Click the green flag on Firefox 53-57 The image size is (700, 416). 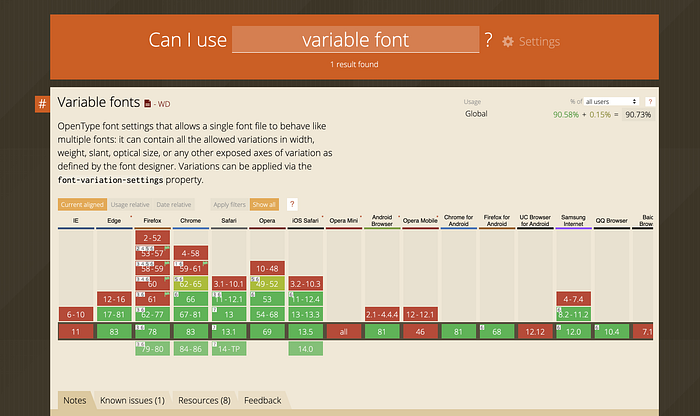[x=167, y=248]
